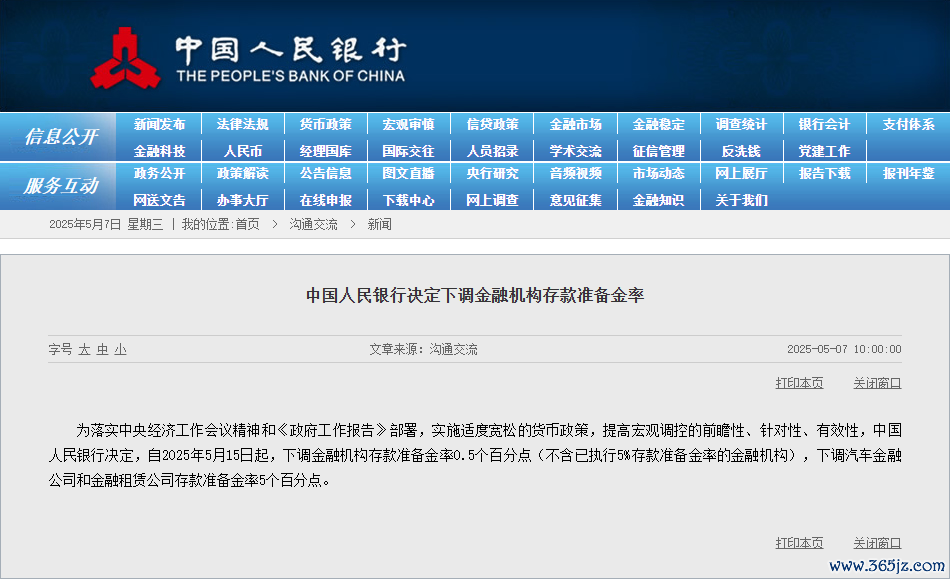Click 信息公开 section header
Screen dimensions: 952x581
[x=61, y=137]
